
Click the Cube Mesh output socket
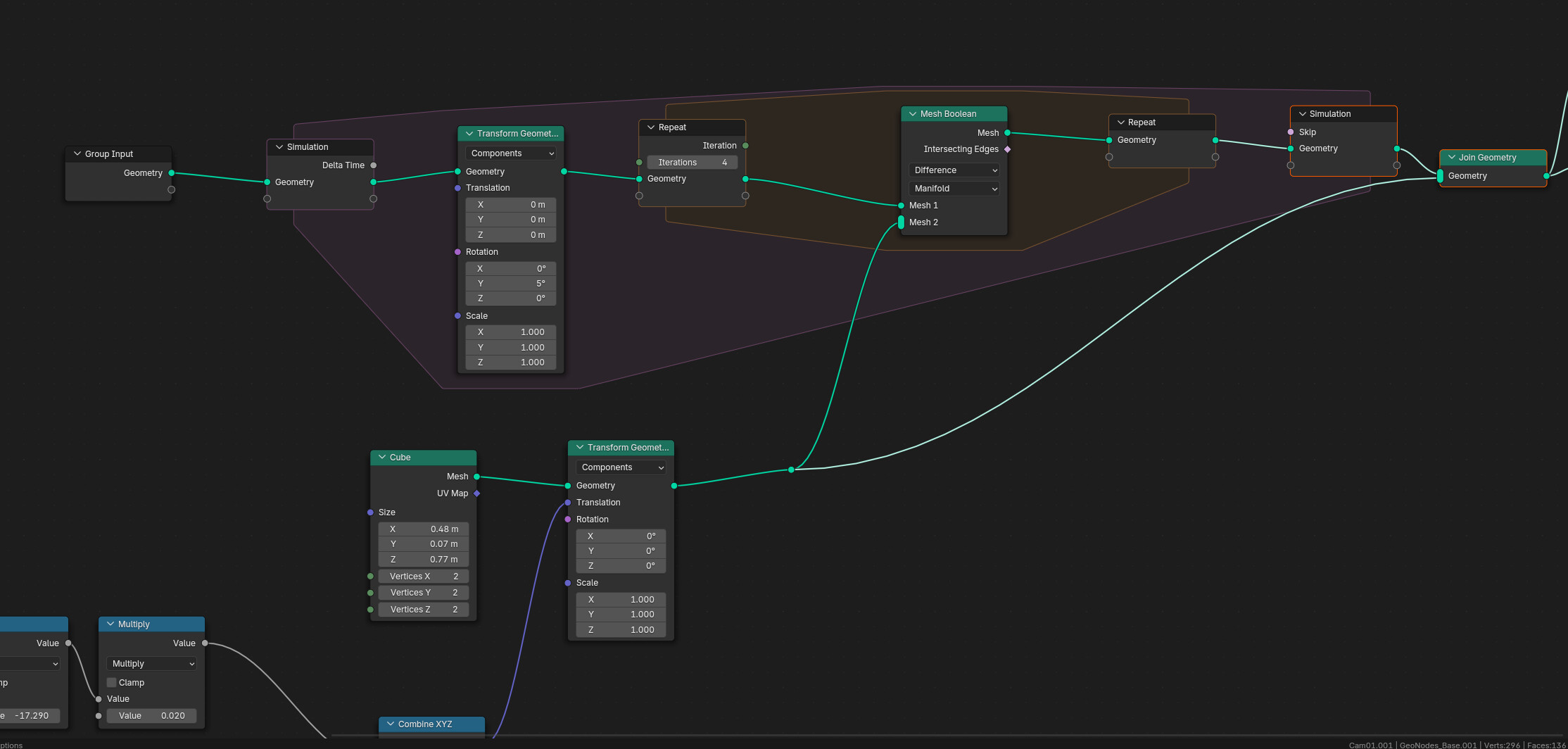pos(477,477)
